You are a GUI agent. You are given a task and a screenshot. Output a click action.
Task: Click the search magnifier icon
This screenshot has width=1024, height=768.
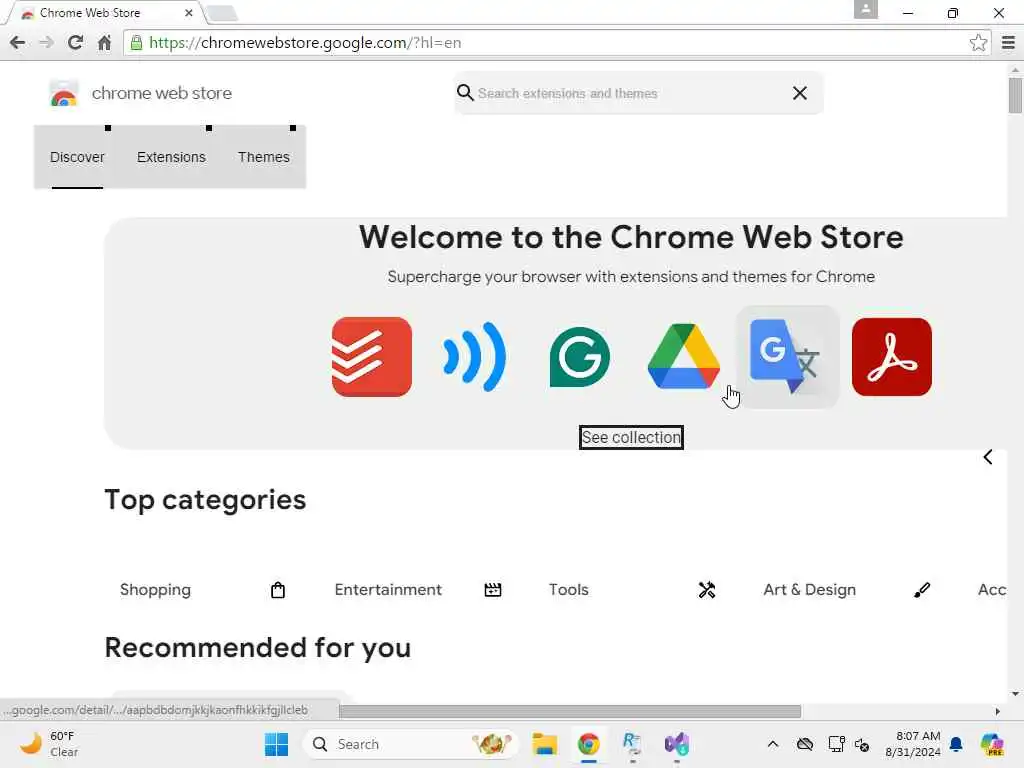[465, 93]
